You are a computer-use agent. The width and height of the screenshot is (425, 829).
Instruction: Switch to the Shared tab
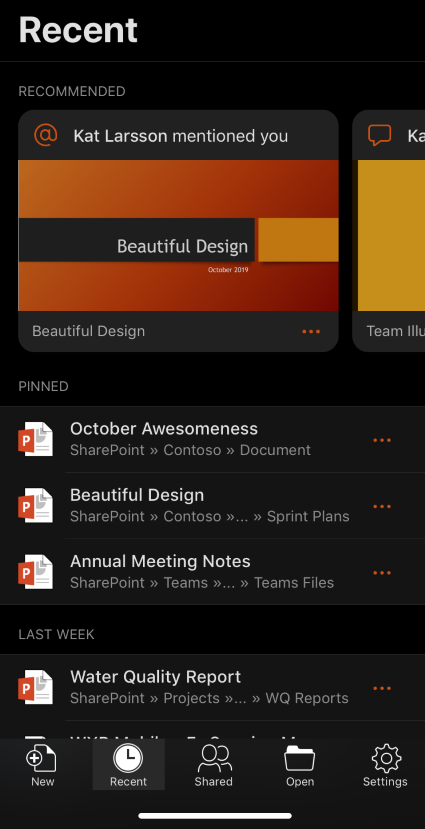click(214, 765)
